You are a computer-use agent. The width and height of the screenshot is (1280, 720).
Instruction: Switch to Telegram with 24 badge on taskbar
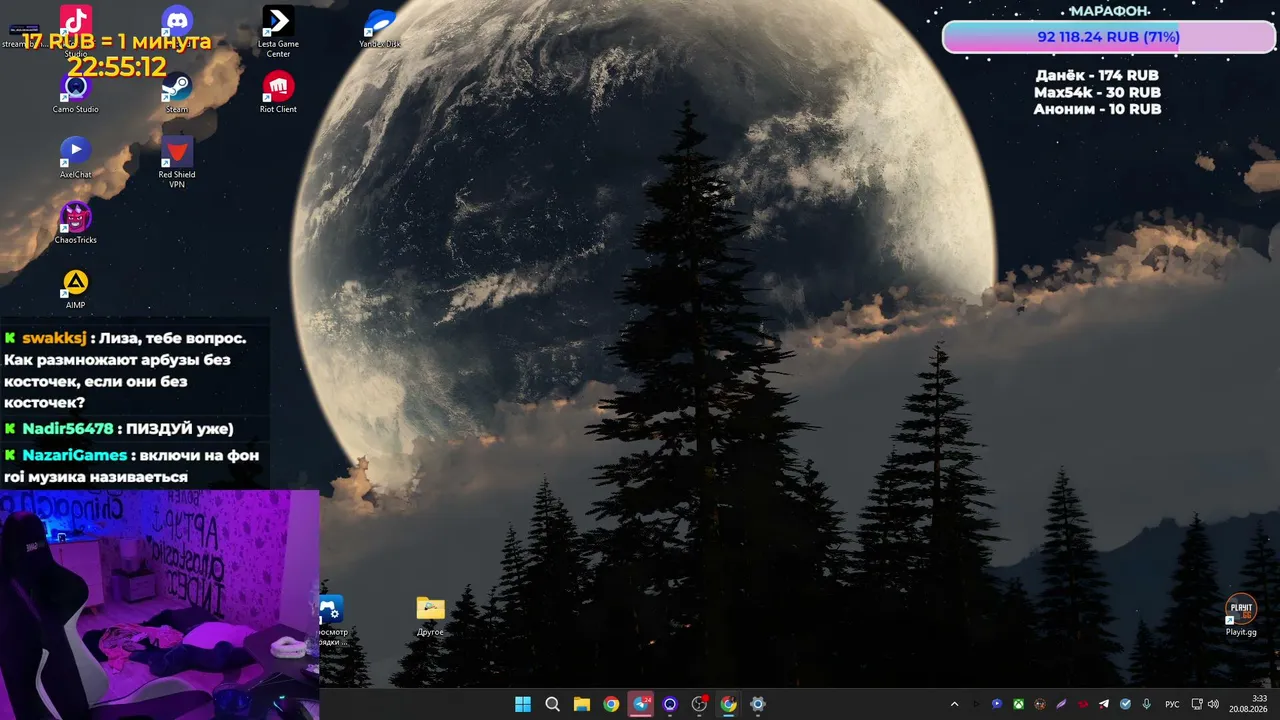641,704
